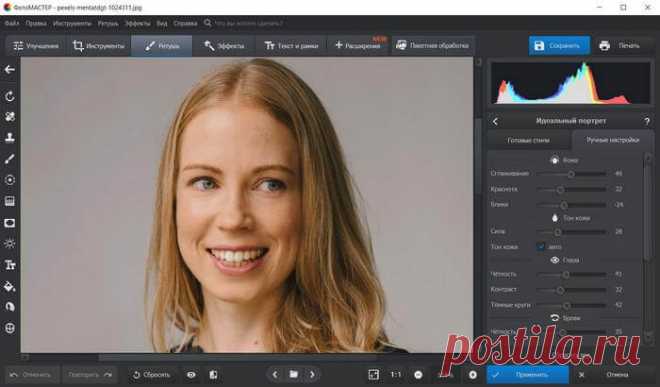Viewport: 660px width, 387px height.
Task: Click the Повторить redo button
Action: tap(89, 374)
